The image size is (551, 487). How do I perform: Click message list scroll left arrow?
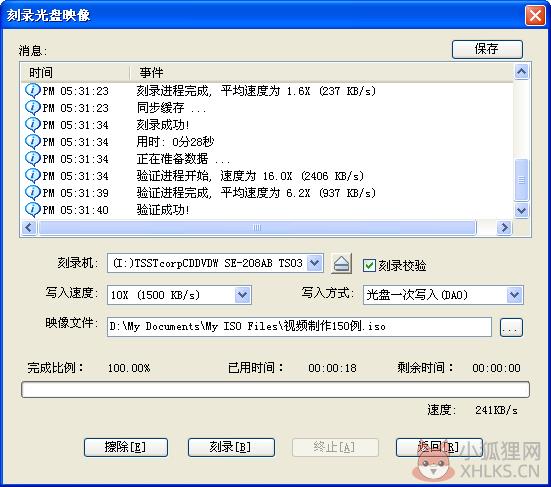(x=29, y=227)
